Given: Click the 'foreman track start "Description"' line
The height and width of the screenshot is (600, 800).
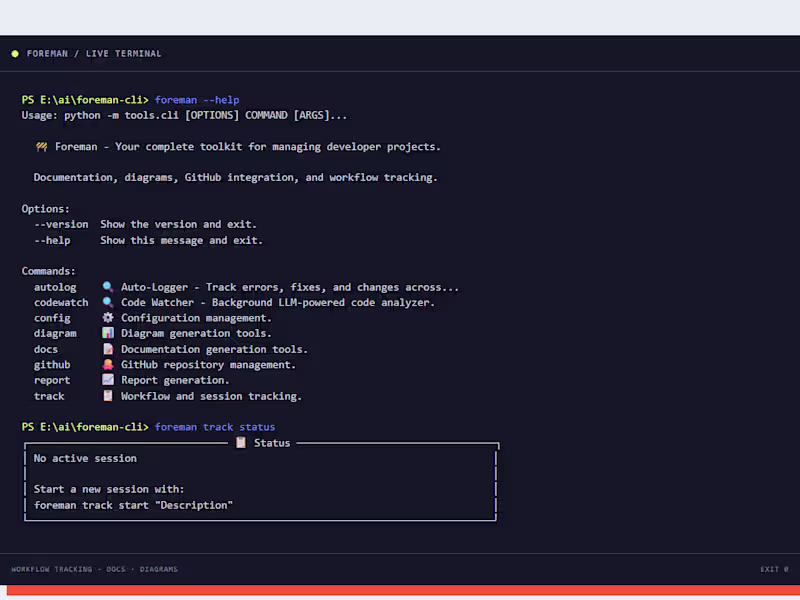Looking at the screenshot, I should click(134, 505).
